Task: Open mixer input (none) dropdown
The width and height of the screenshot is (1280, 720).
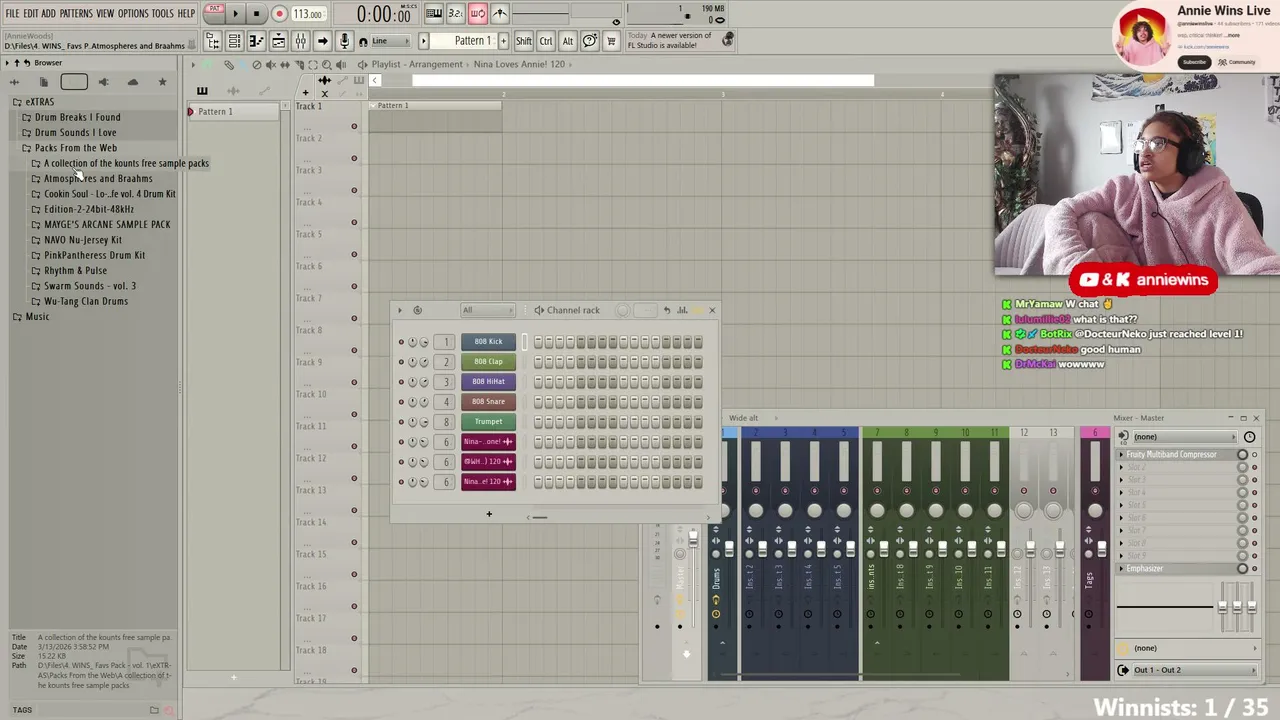Action: tap(1183, 437)
